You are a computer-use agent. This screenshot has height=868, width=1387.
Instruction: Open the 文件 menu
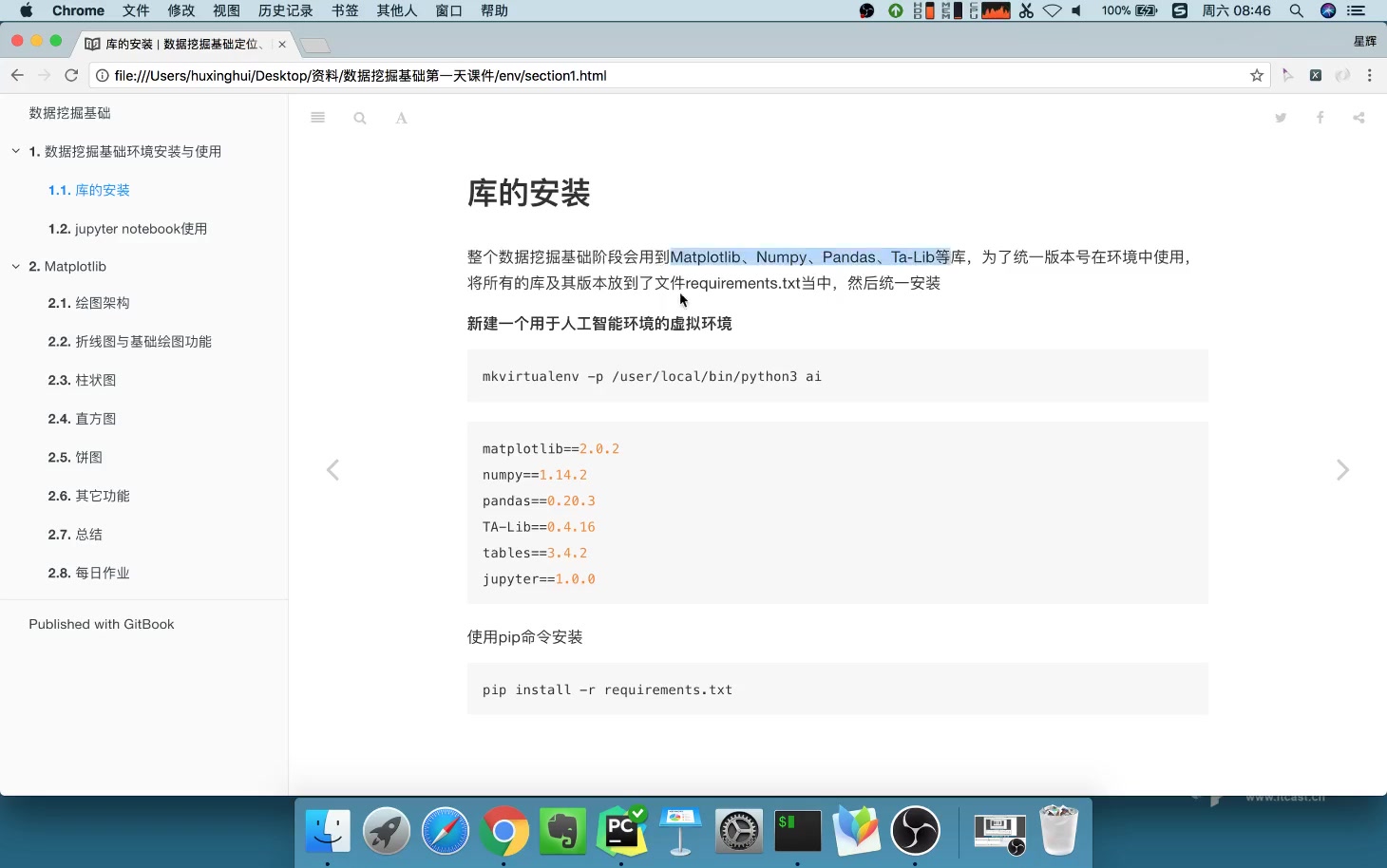point(136,10)
